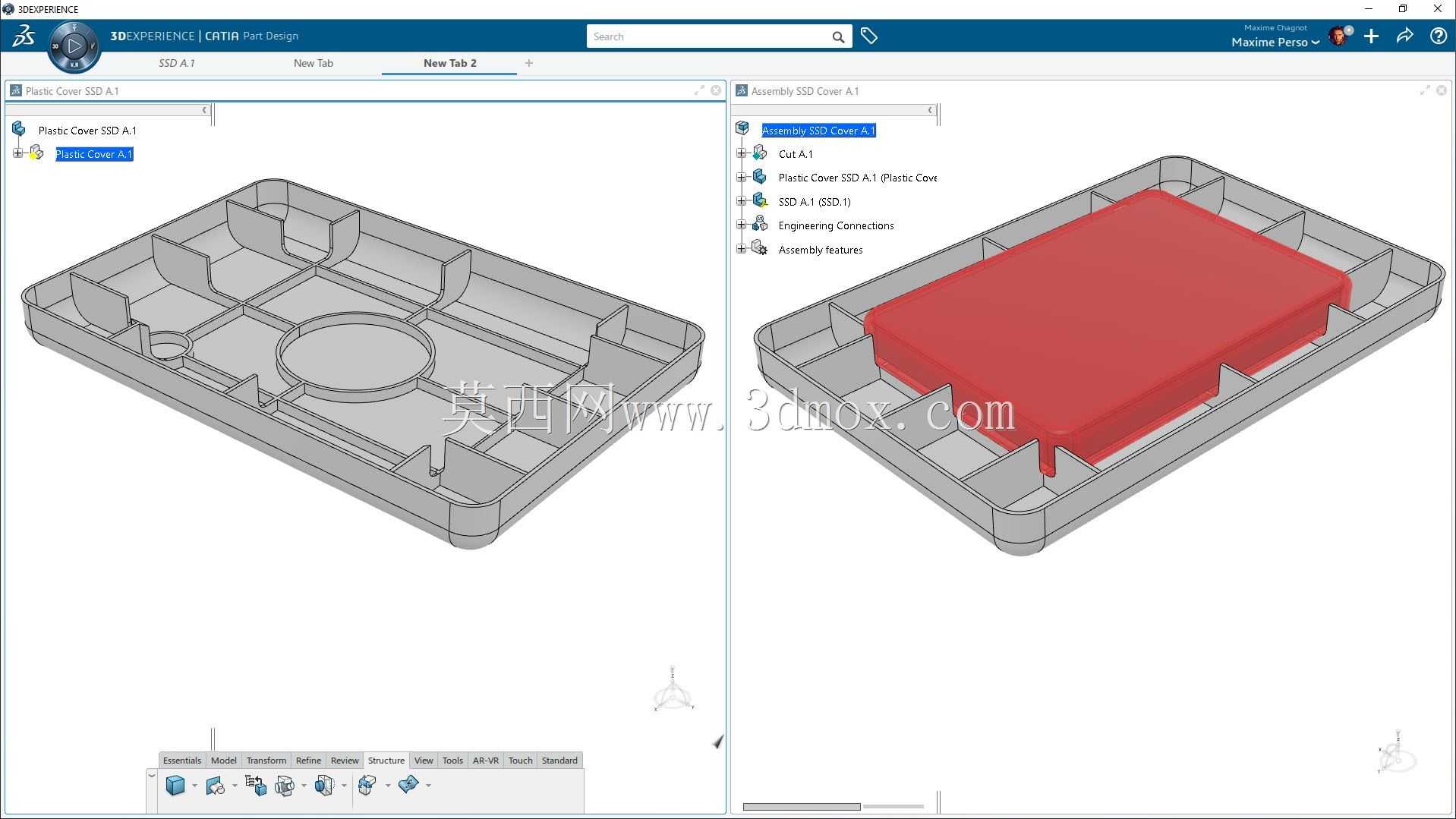Open the Review action bar tab
Viewport: 1456px width, 819px height.
click(345, 760)
